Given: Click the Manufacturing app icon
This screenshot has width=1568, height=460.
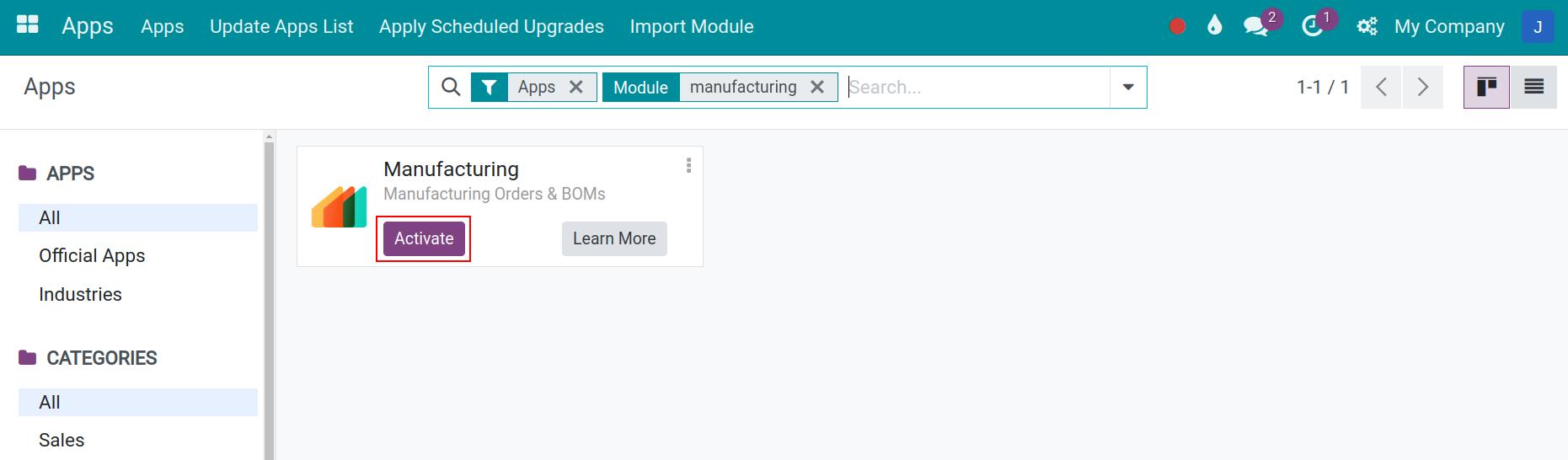Looking at the screenshot, I should pyautogui.click(x=339, y=206).
